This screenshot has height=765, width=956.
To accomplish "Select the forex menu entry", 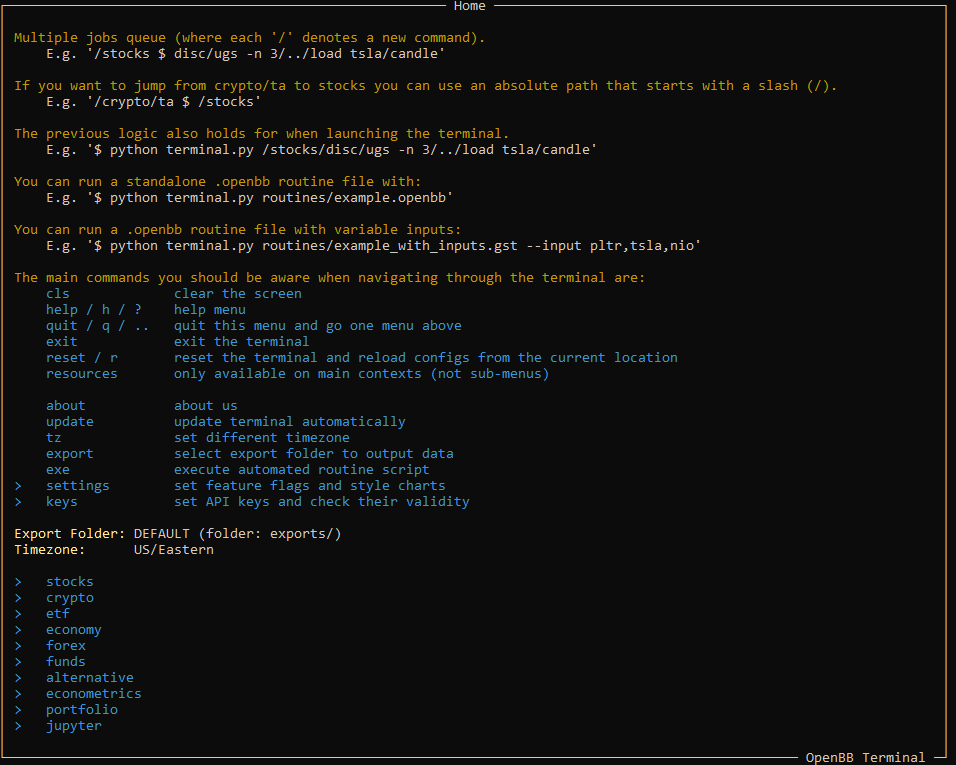I will click(66, 646).
